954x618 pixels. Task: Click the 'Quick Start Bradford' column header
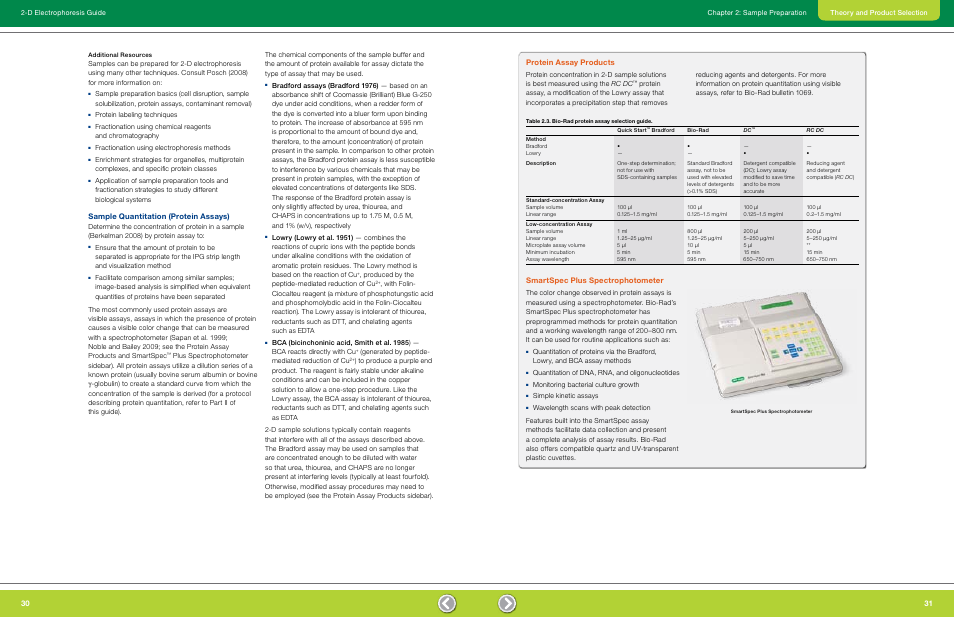tap(646, 130)
